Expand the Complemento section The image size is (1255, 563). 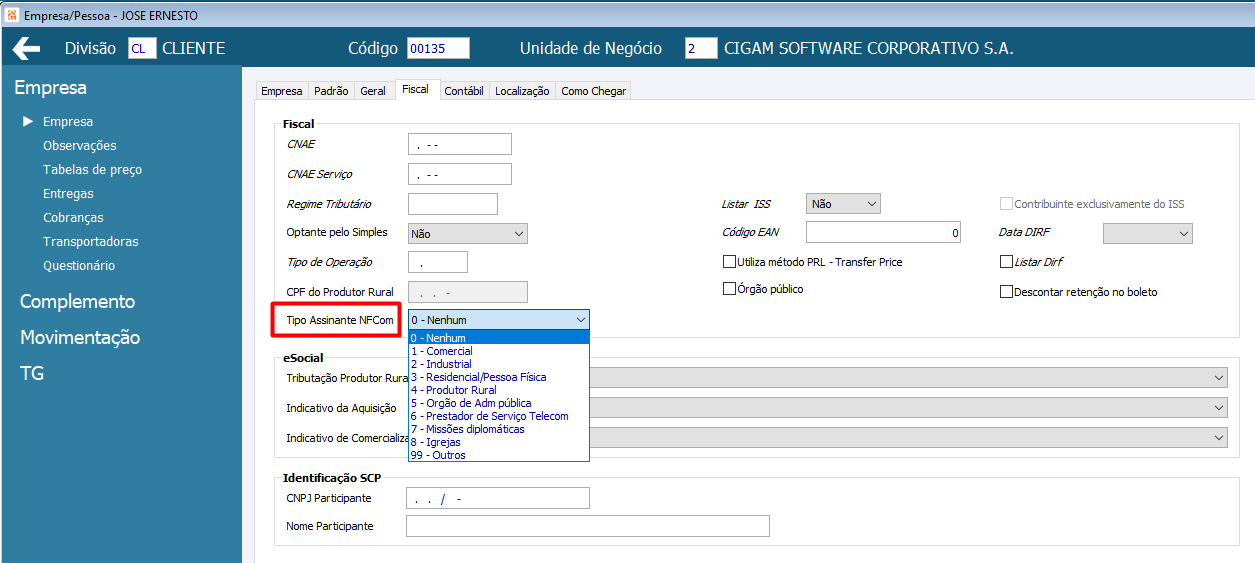(77, 302)
